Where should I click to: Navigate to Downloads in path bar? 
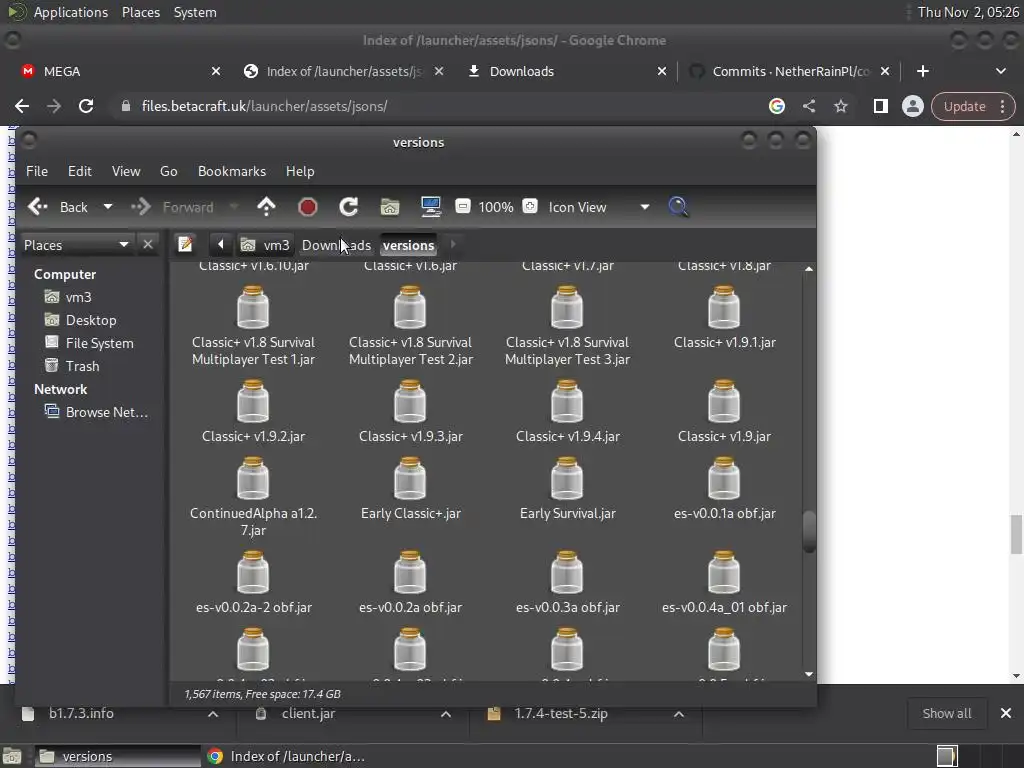[336, 245]
